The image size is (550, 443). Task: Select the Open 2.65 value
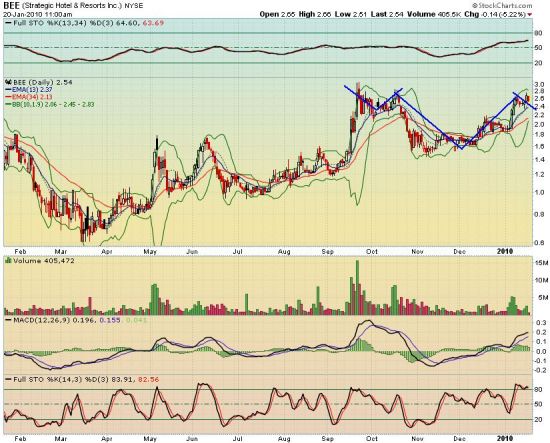coord(278,14)
